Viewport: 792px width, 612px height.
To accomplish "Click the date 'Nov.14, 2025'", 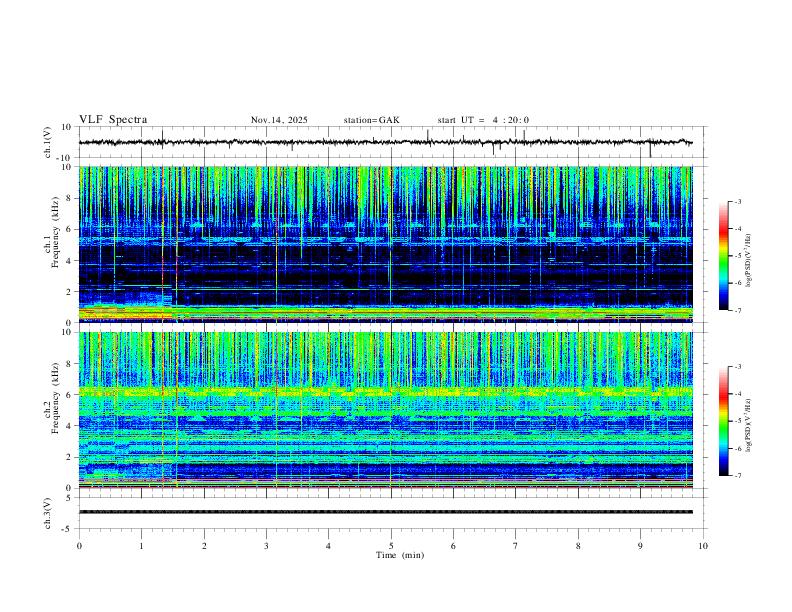I will coord(279,120).
